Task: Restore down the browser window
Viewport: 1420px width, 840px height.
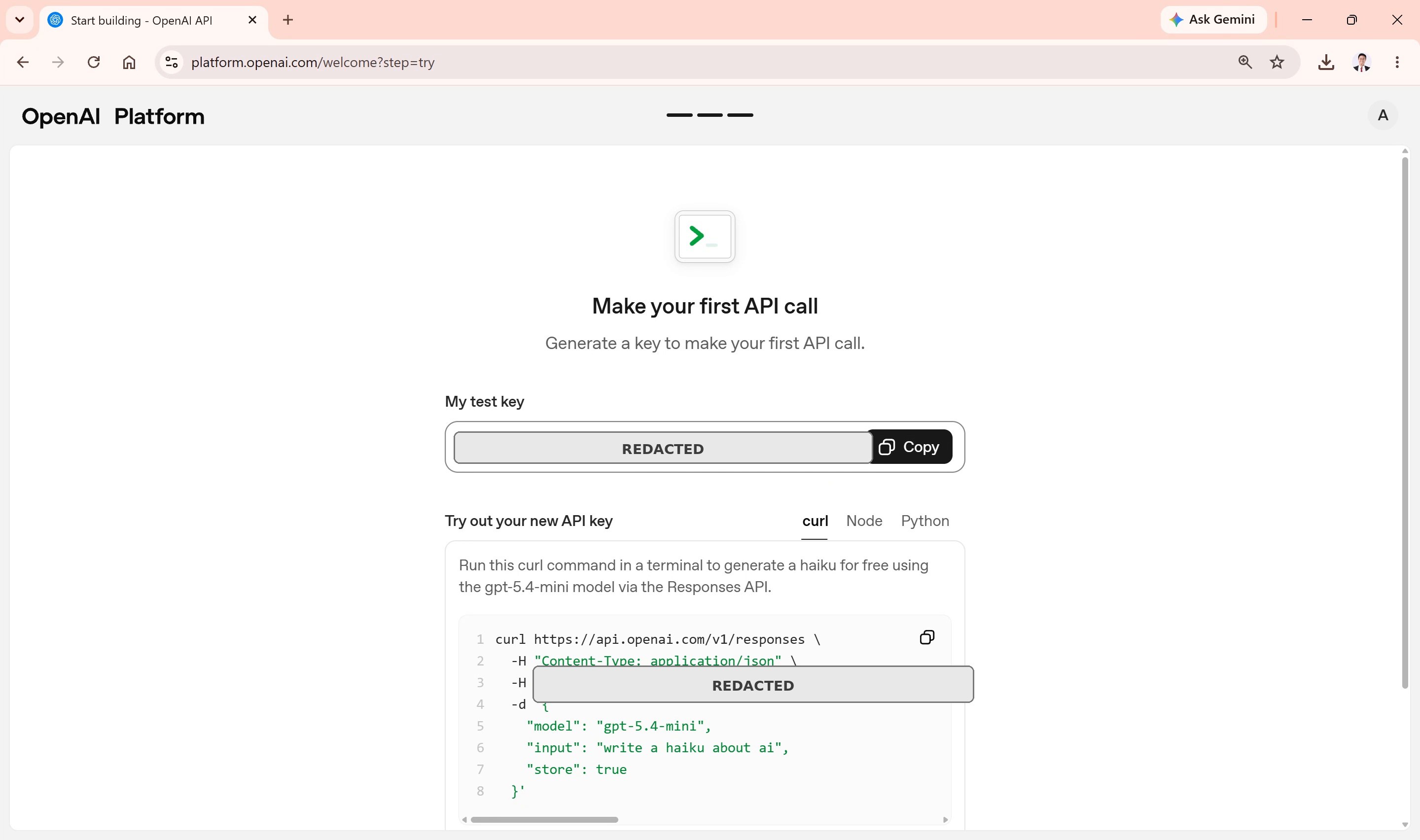Action: pyautogui.click(x=1351, y=20)
